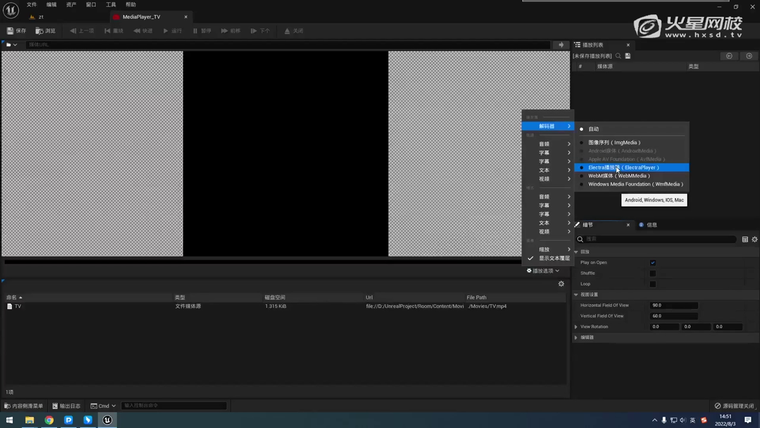Expand the View Rotation property row

pyautogui.click(x=576, y=327)
